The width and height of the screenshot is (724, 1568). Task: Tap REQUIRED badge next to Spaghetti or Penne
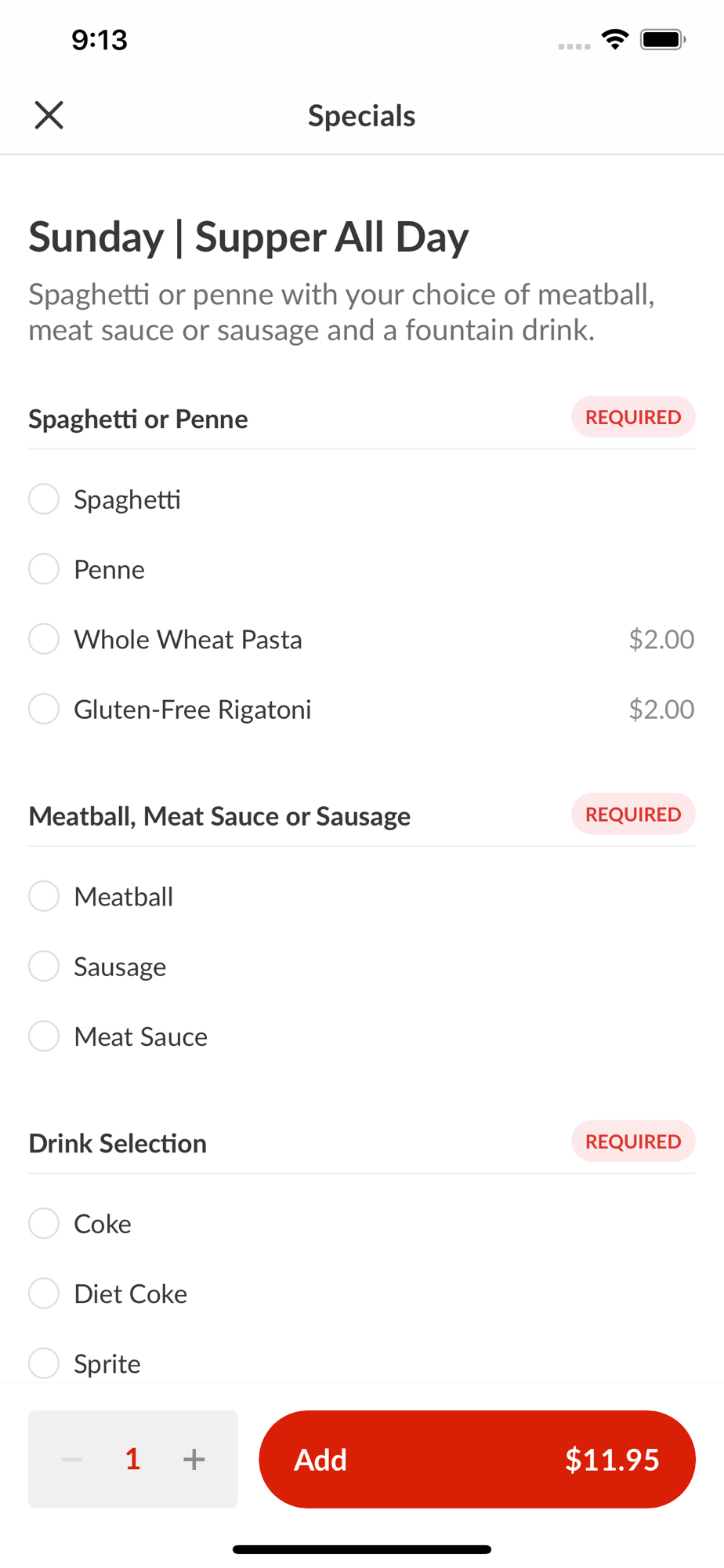pos(633,417)
